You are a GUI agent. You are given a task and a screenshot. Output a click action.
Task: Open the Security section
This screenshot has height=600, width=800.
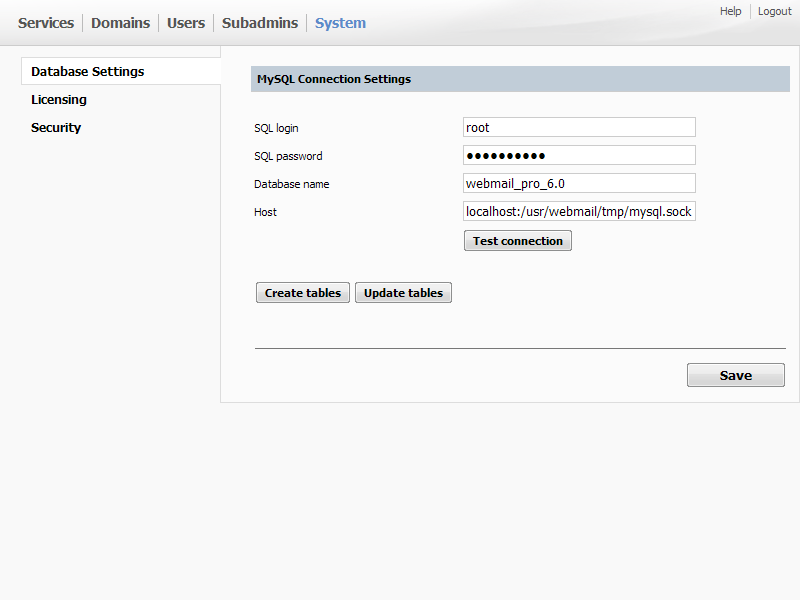coord(56,128)
